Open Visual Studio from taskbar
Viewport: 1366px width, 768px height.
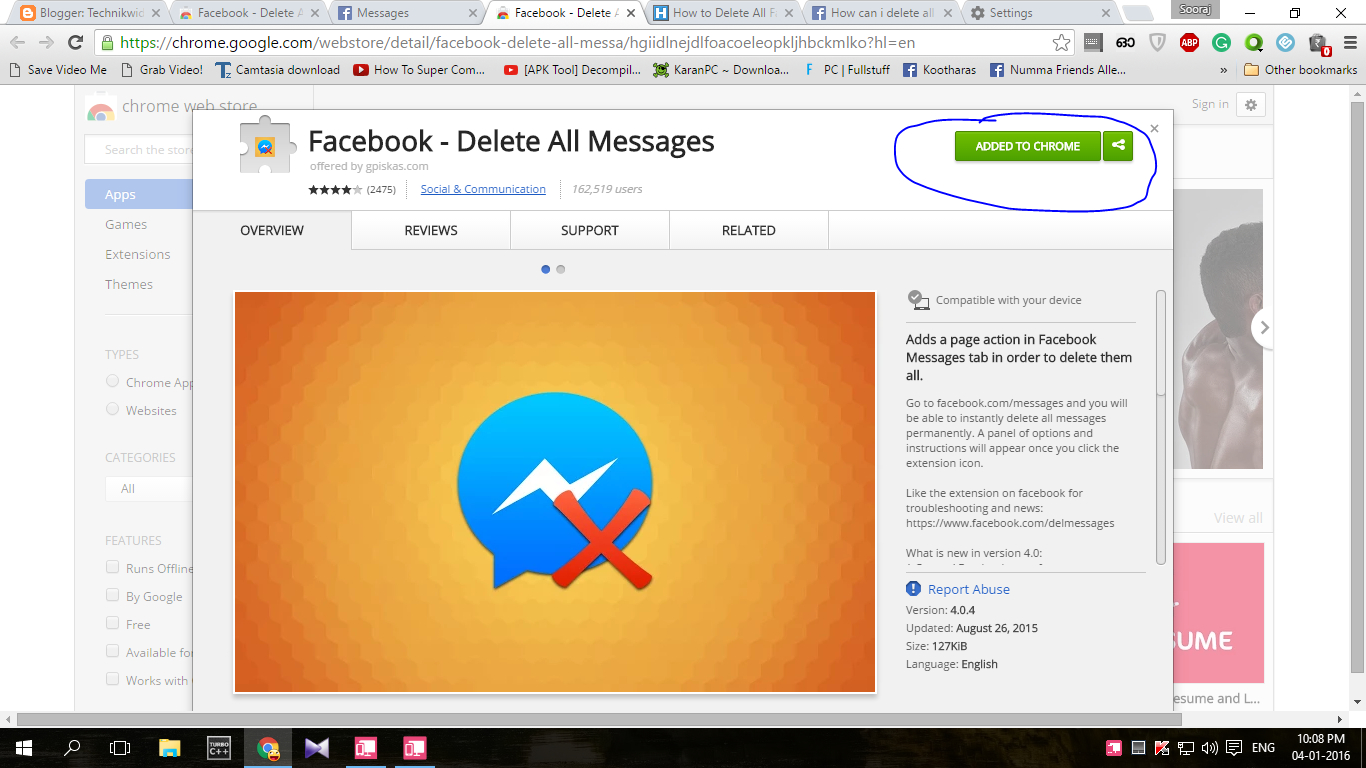317,747
